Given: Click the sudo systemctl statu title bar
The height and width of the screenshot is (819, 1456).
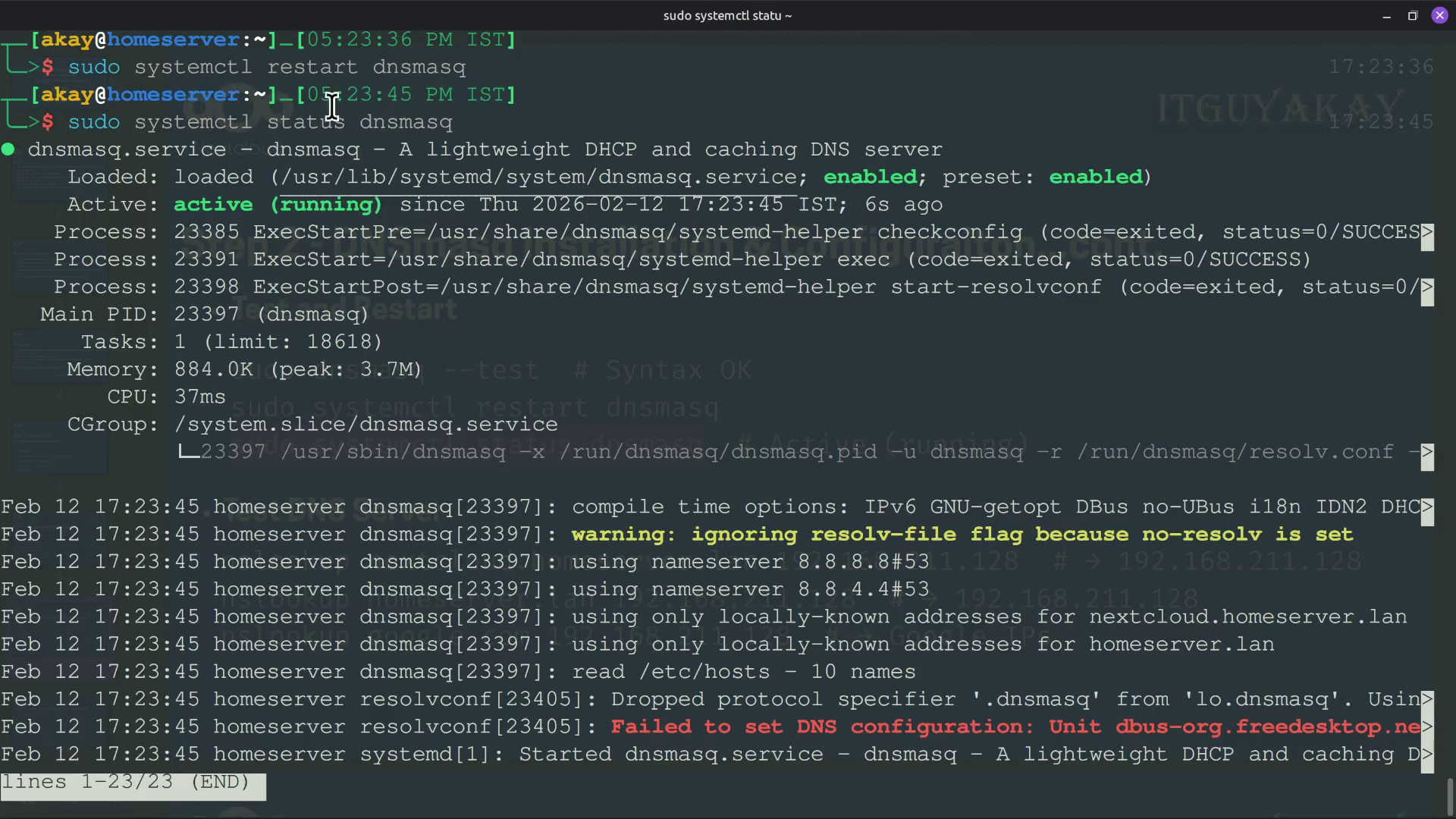Looking at the screenshot, I should coord(726,15).
